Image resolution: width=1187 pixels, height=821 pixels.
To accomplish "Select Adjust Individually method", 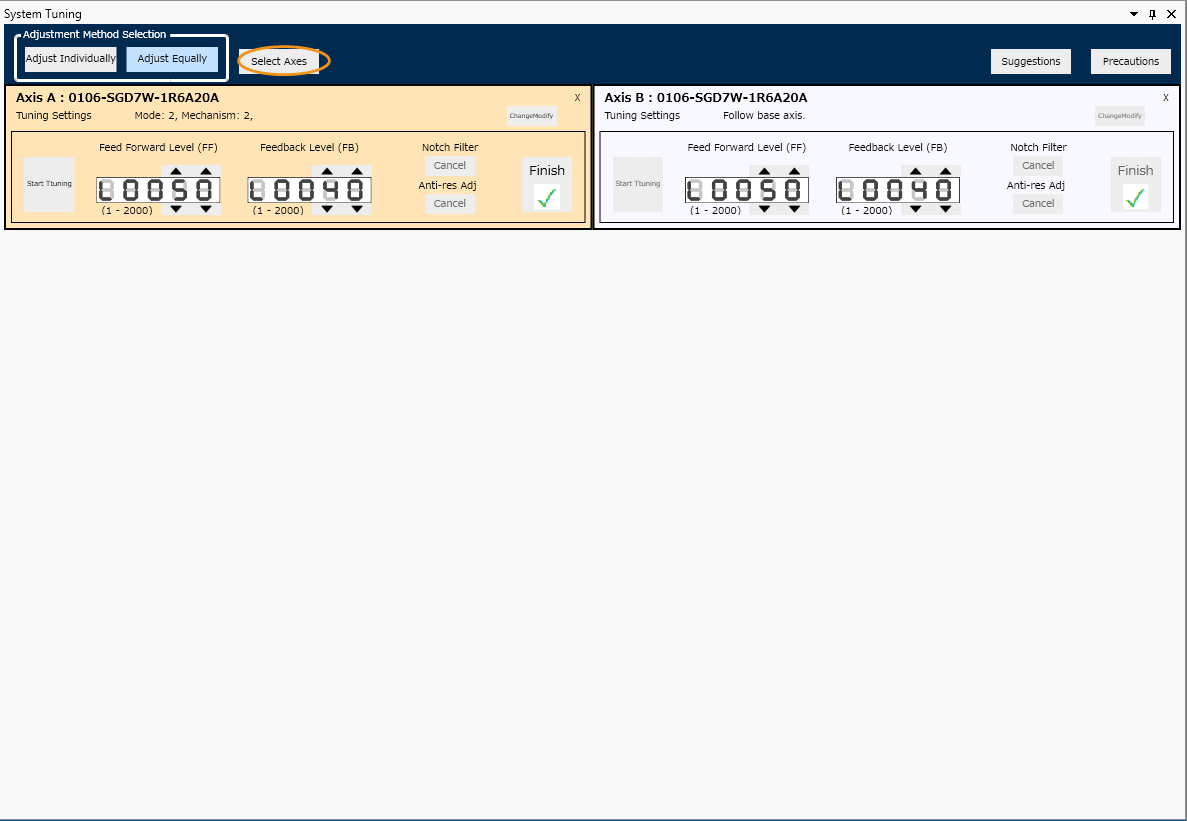I will pos(71,59).
